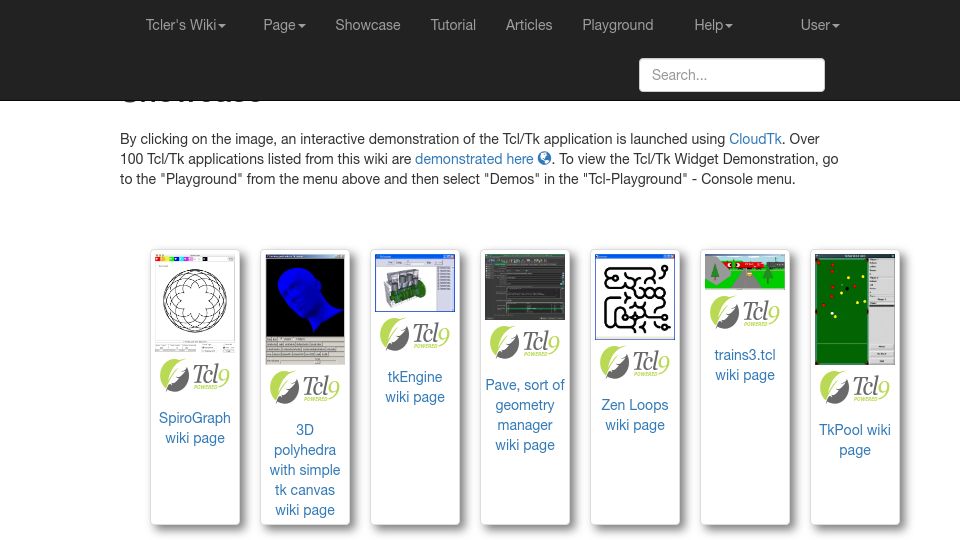Click the Tcl9 logo in Zen Loops card
The height and width of the screenshot is (540, 960).
pyautogui.click(x=635, y=362)
